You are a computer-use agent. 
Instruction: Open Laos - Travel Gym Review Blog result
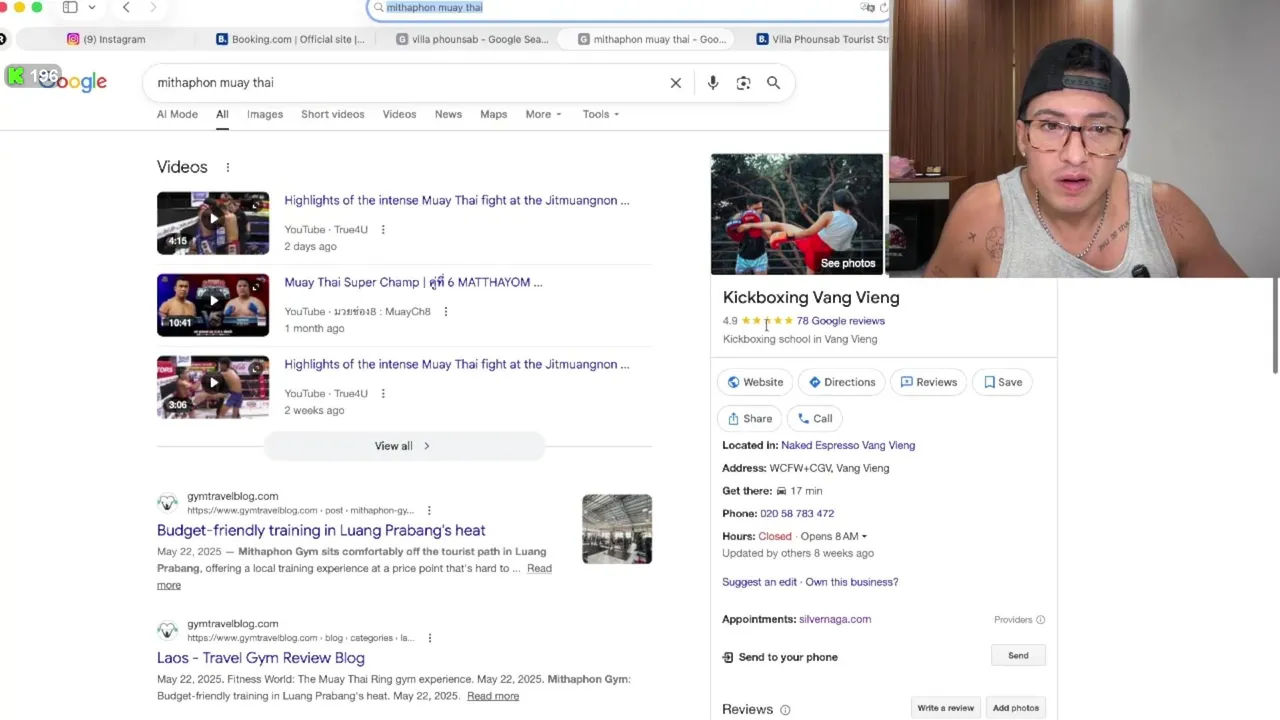(x=261, y=658)
